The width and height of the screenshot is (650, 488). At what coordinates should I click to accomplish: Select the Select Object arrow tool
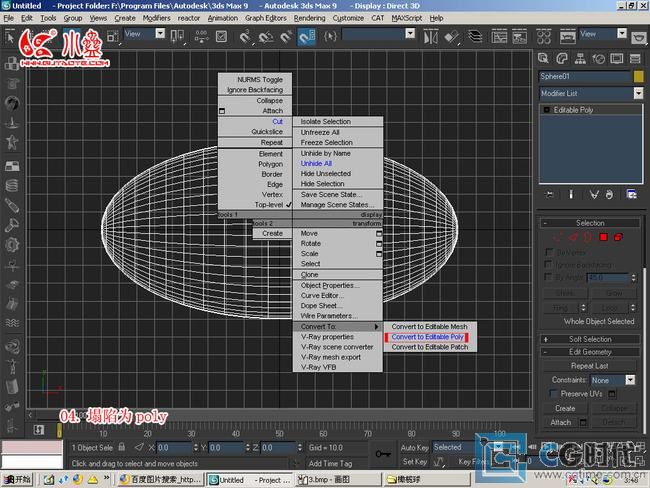click(x=10, y=37)
